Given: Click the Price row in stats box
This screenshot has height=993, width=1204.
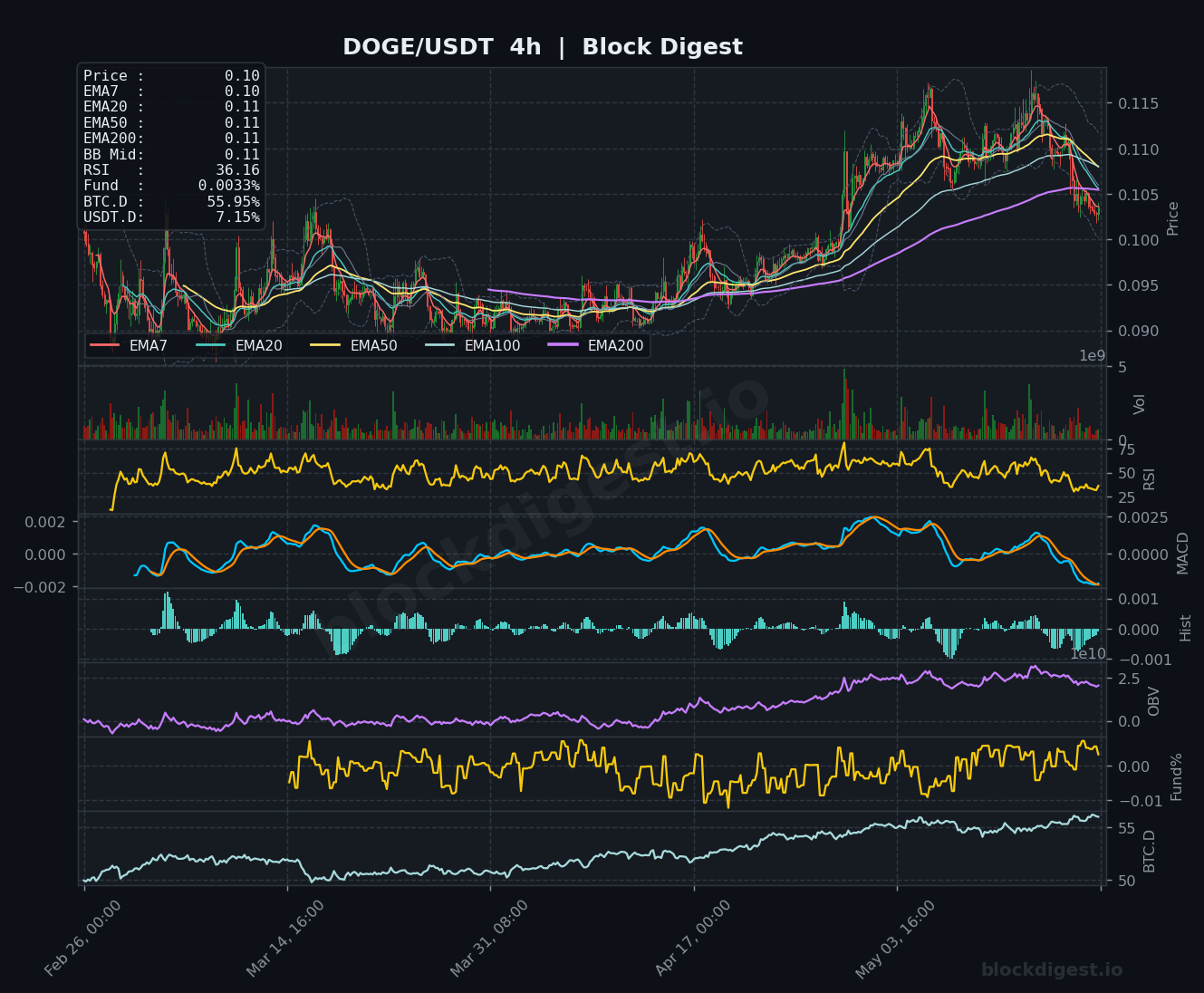Looking at the screenshot, I should 171,76.
